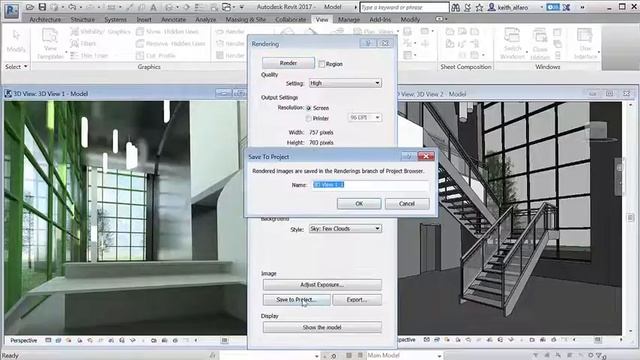Click the keyword search box in title bar

(x=404, y=7)
